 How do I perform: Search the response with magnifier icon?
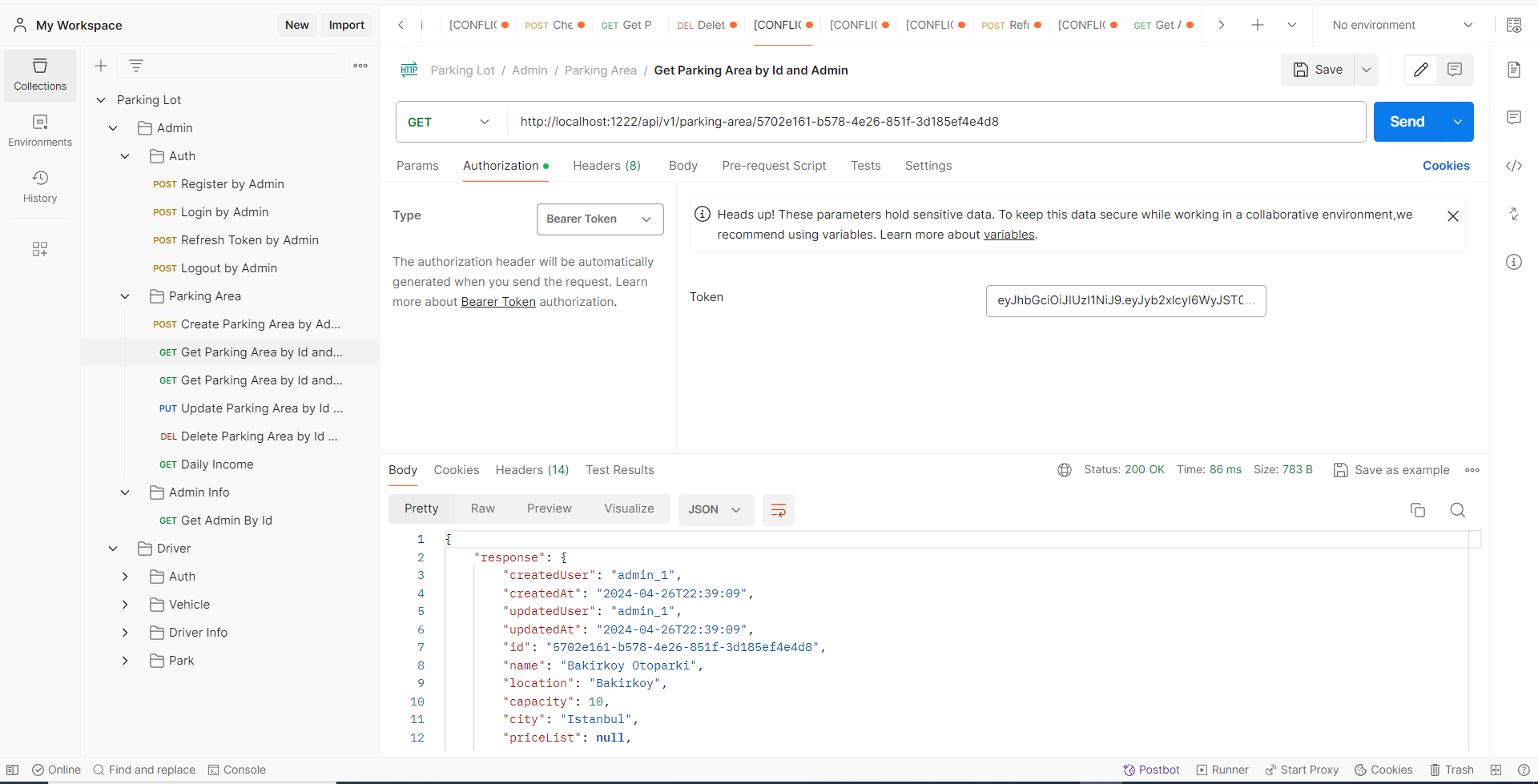click(1458, 510)
